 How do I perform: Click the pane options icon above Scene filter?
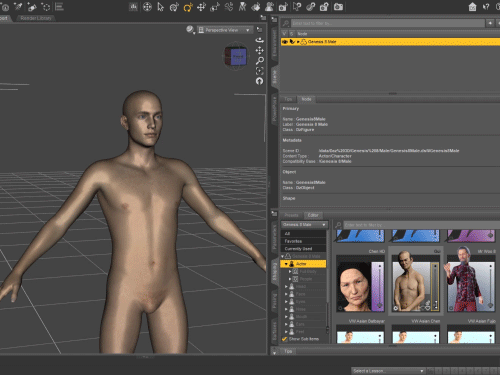coord(273,19)
